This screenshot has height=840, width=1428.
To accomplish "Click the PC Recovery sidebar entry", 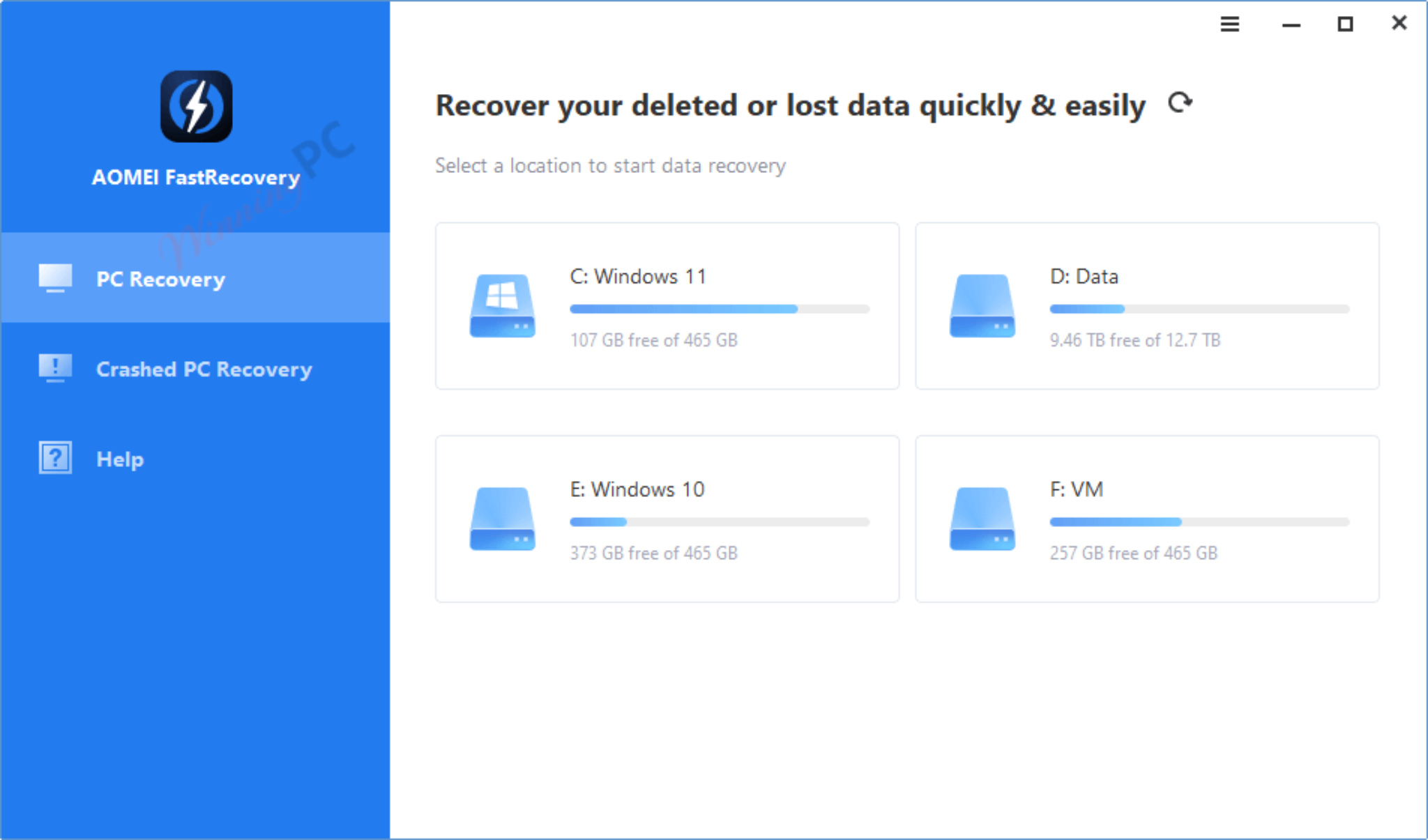I will (x=161, y=279).
